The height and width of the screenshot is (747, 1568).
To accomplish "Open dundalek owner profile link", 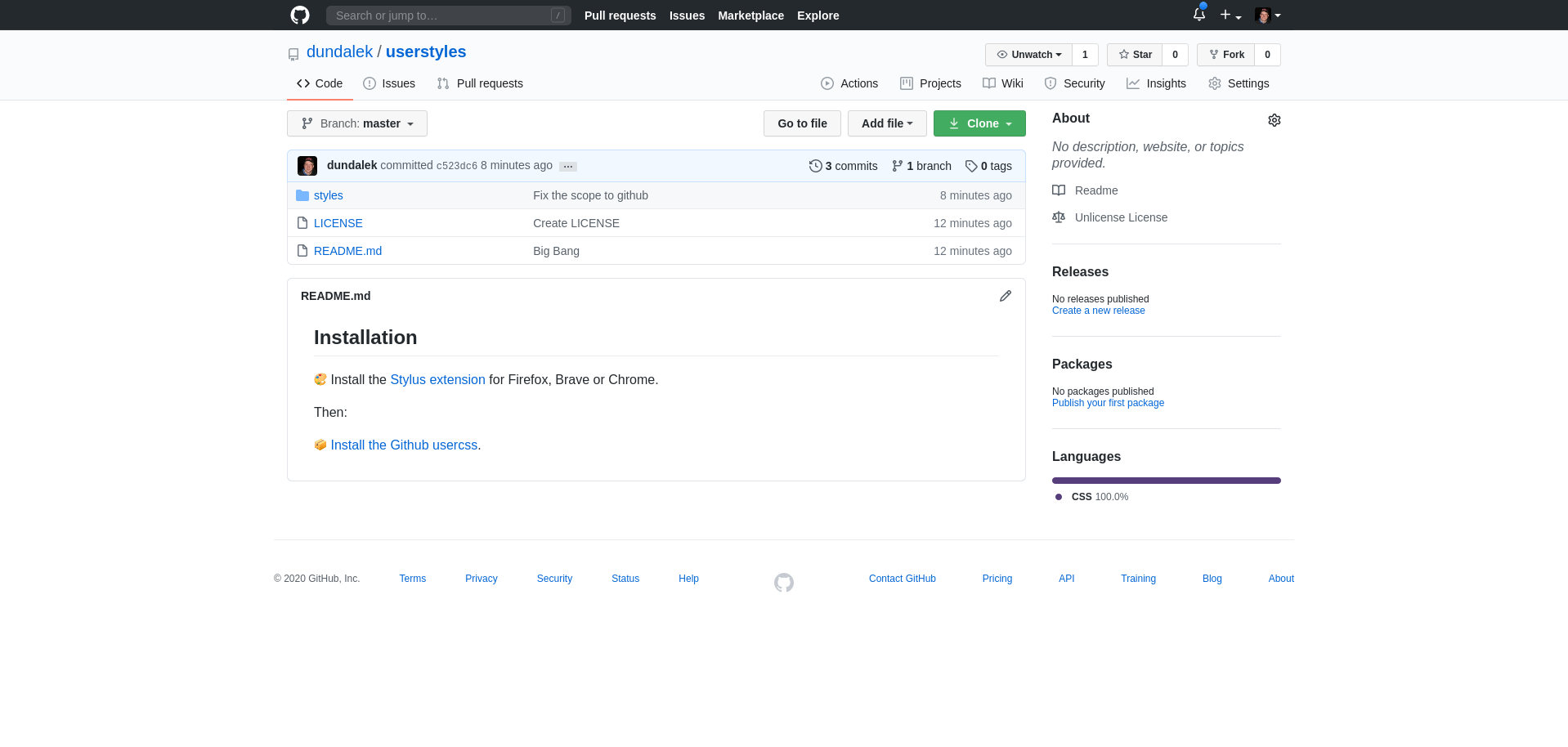I will (x=339, y=51).
